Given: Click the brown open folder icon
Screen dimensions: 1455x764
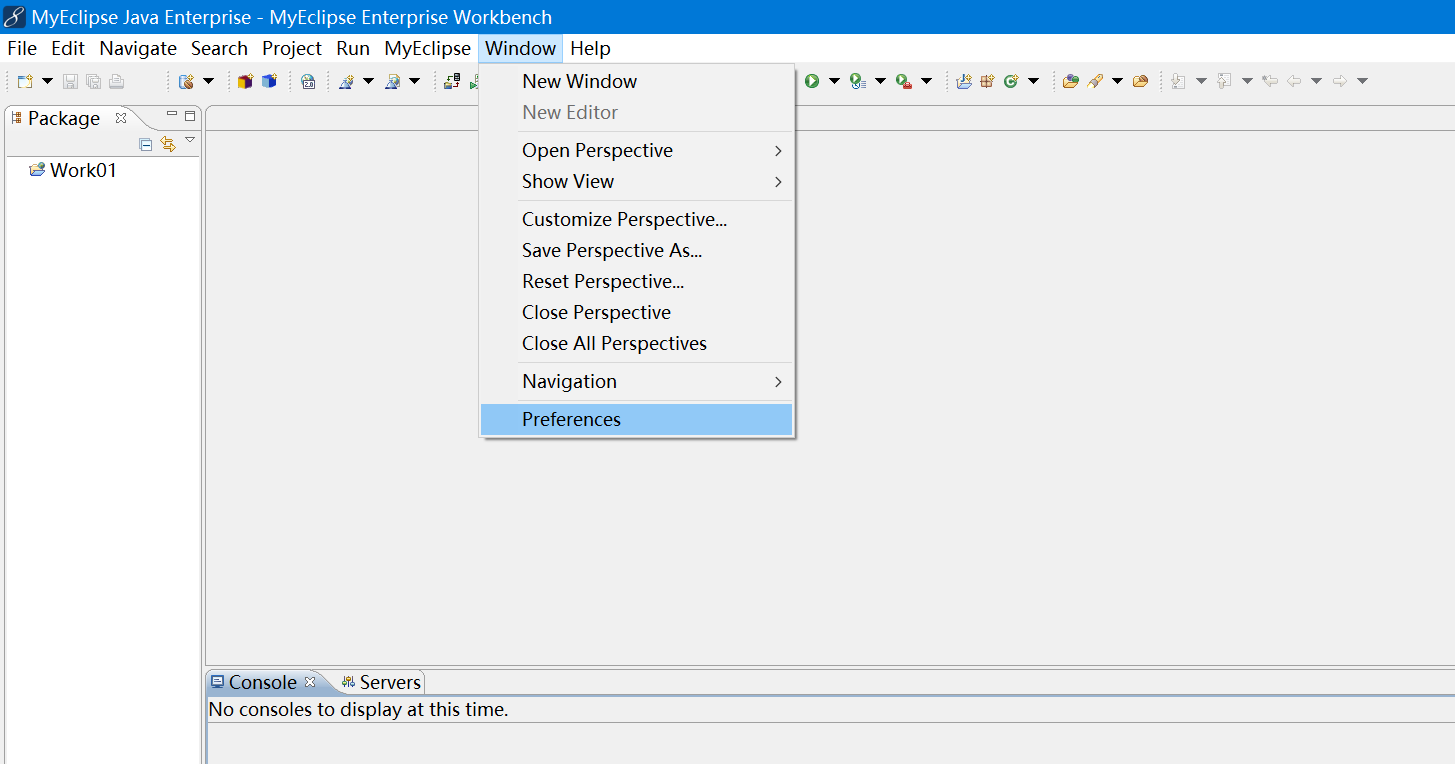Looking at the screenshot, I should click(x=1140, y=82).
